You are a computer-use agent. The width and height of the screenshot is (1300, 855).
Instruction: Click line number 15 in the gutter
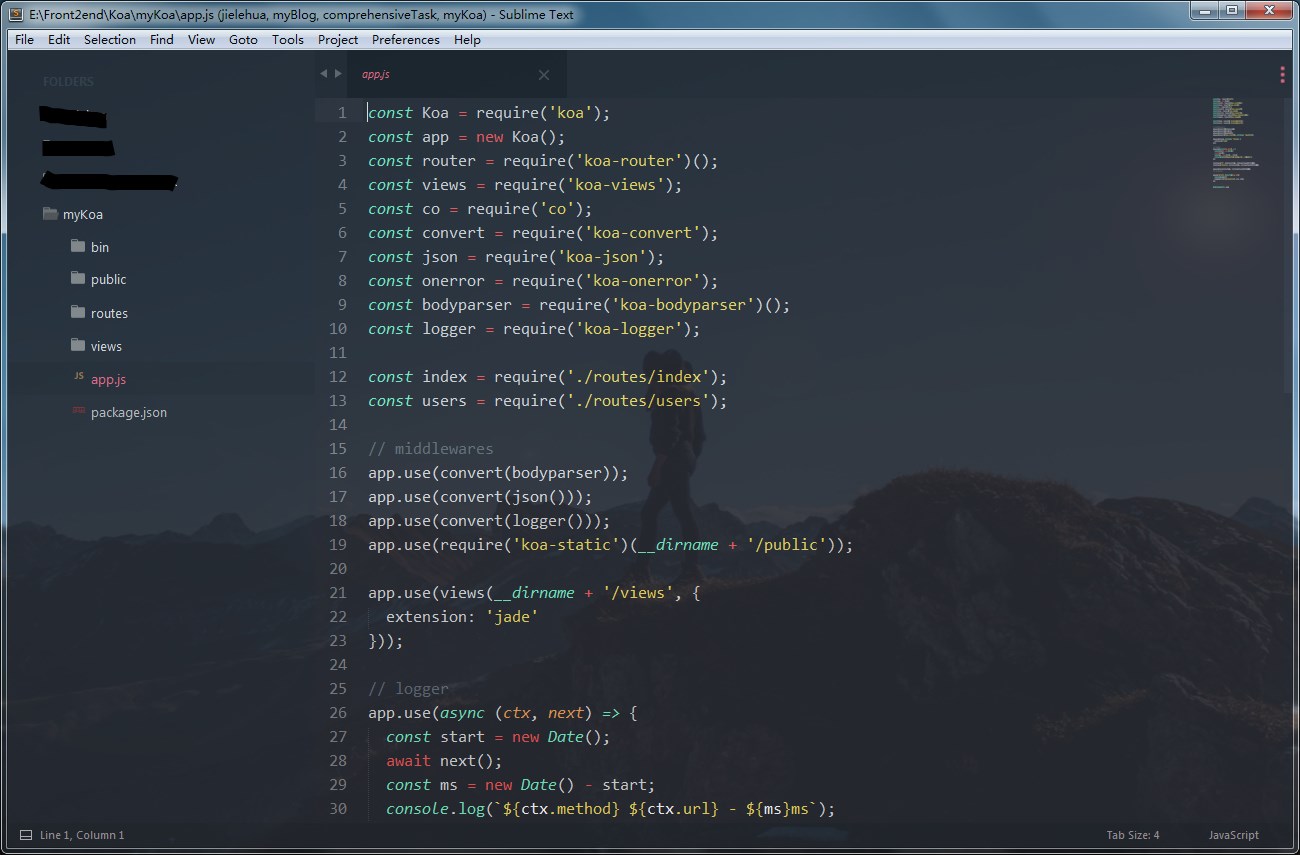338,449
